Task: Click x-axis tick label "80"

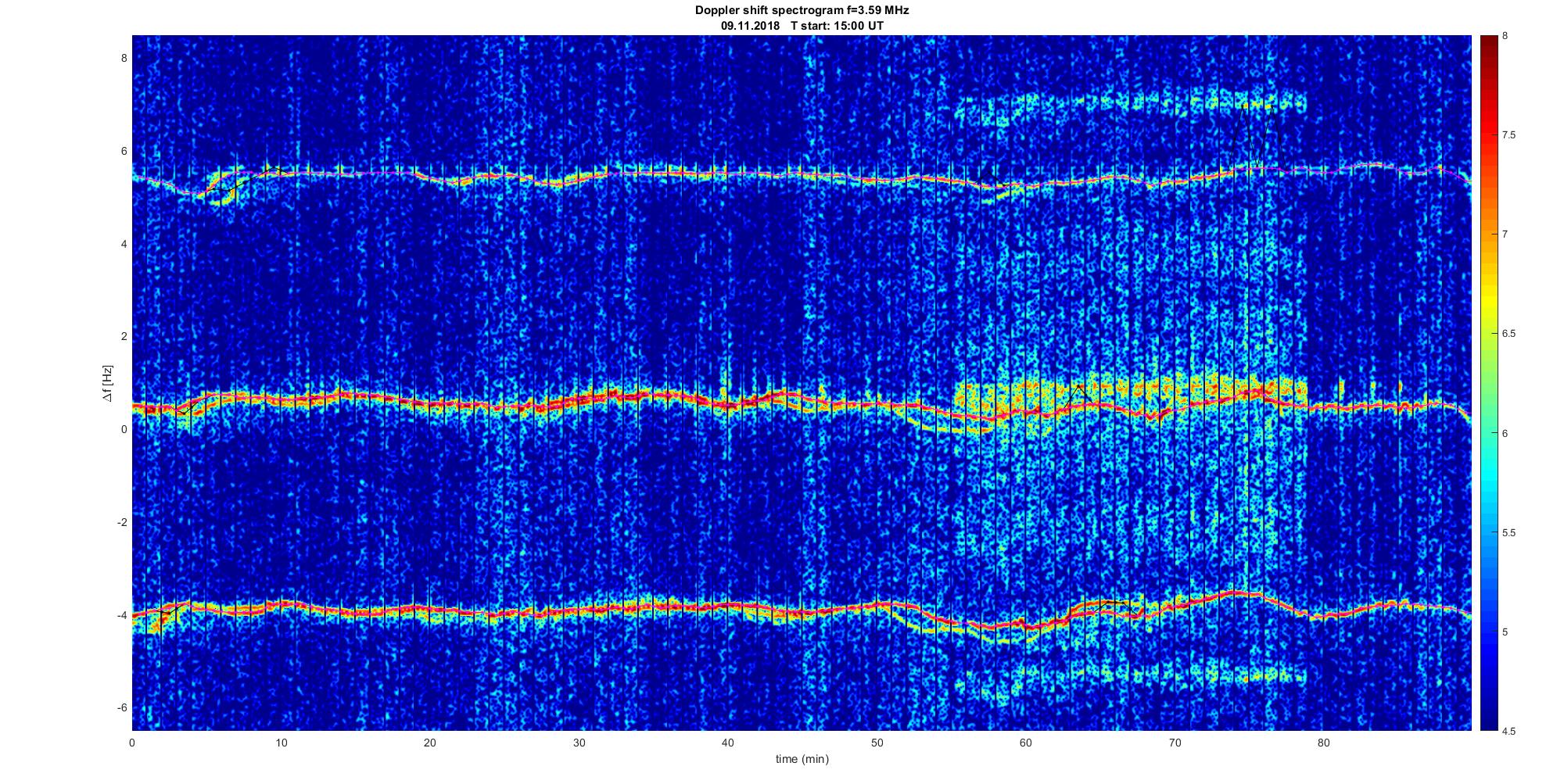Action: (x=1324, y=743)
